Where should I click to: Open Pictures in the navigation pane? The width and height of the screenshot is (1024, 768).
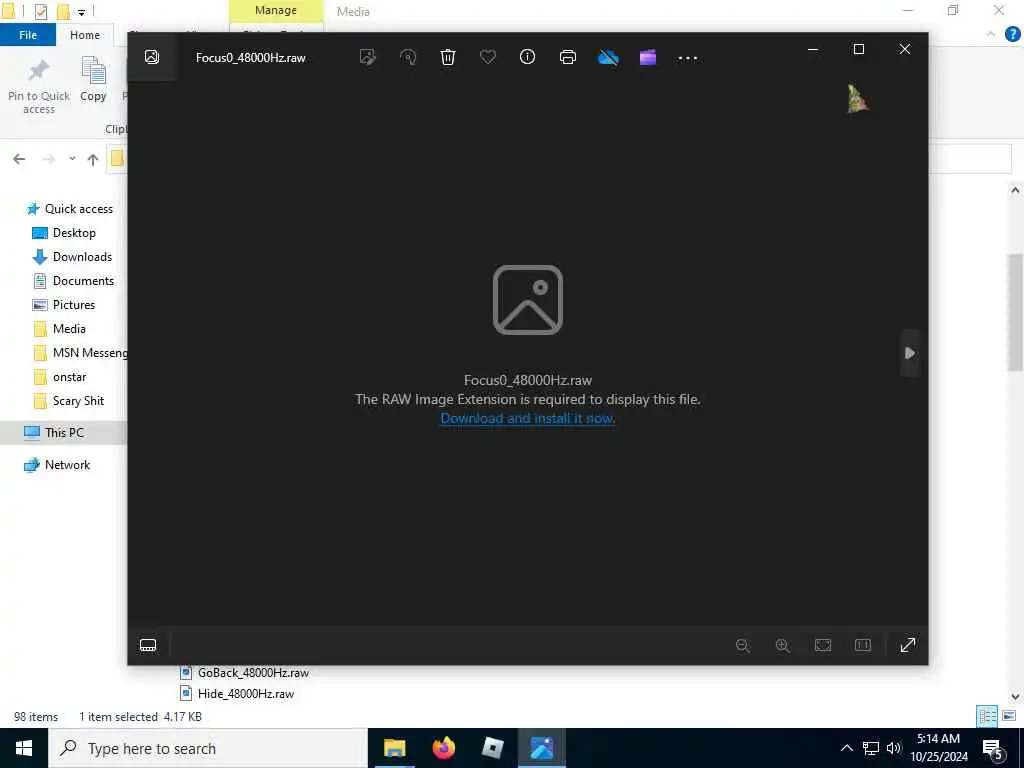(74, 305)
